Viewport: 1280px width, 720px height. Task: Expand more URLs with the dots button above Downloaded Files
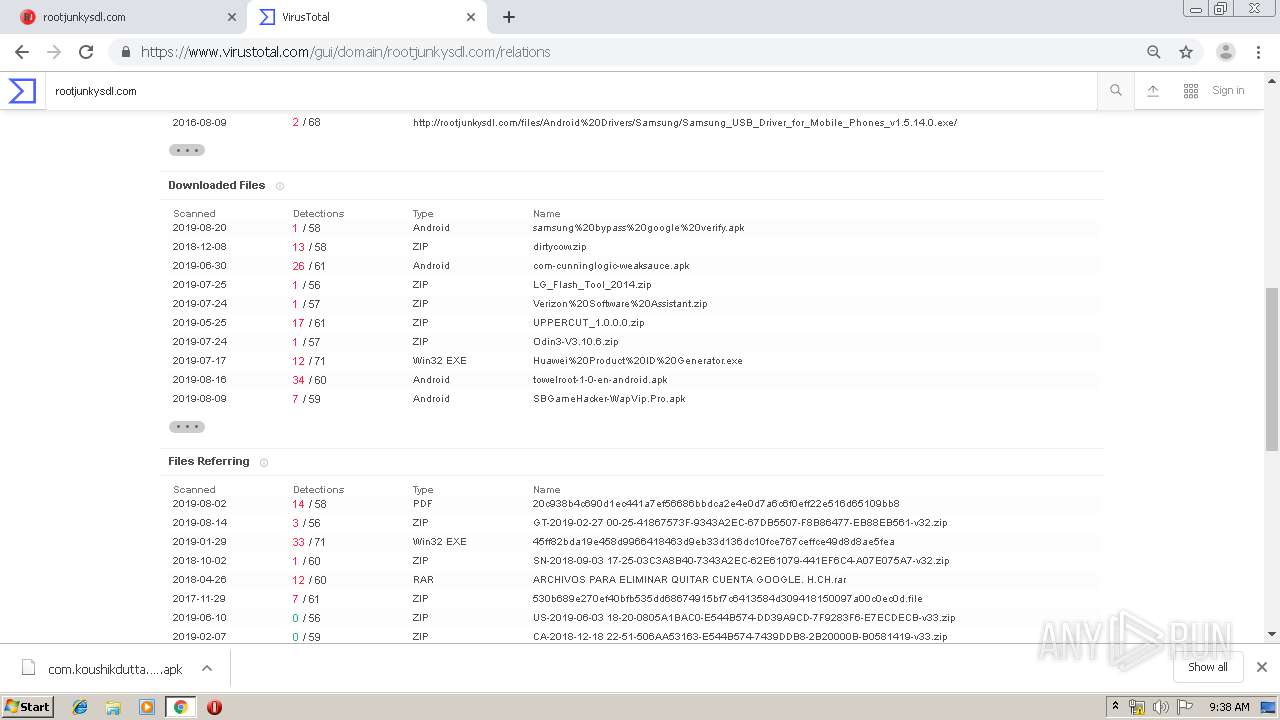tap(187, 150)
